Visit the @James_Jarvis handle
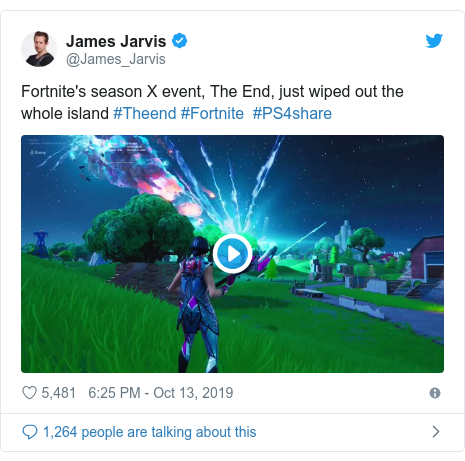465x461 pixels. pyautogui.click(x=116, y=59)
